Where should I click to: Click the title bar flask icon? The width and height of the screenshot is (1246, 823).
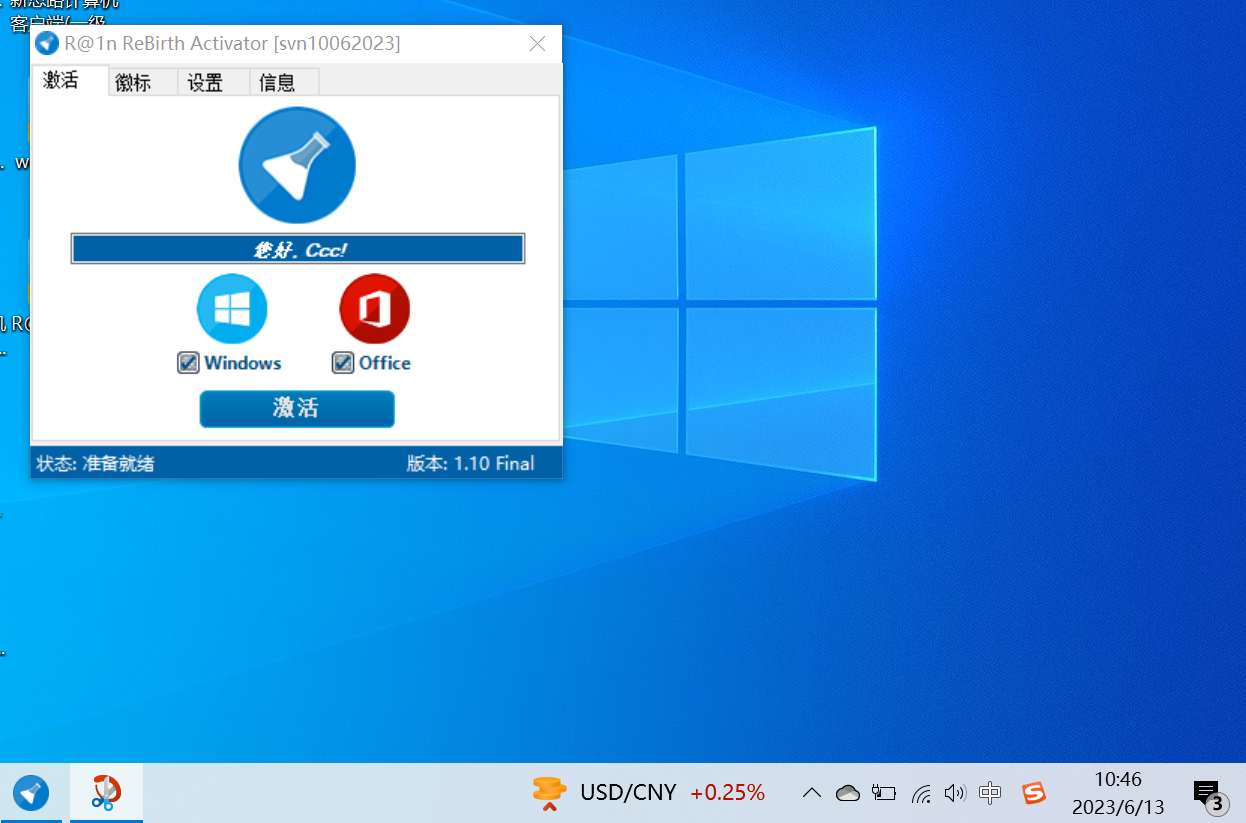[47, 44]
